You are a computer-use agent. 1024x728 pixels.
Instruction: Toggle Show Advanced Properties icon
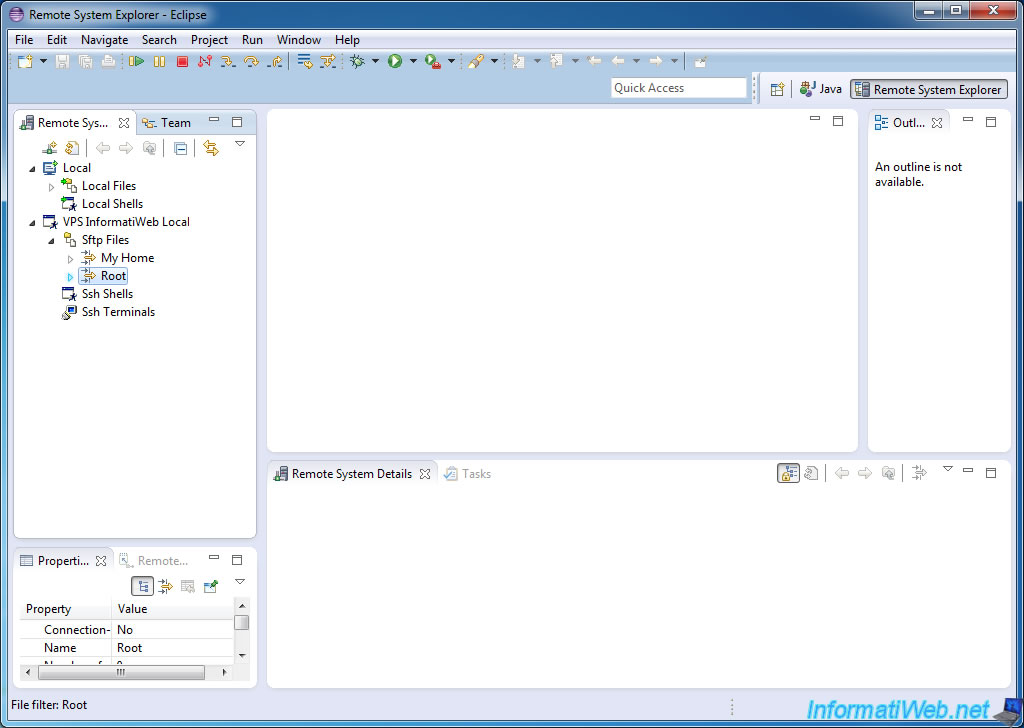click(x=166, y=586)
